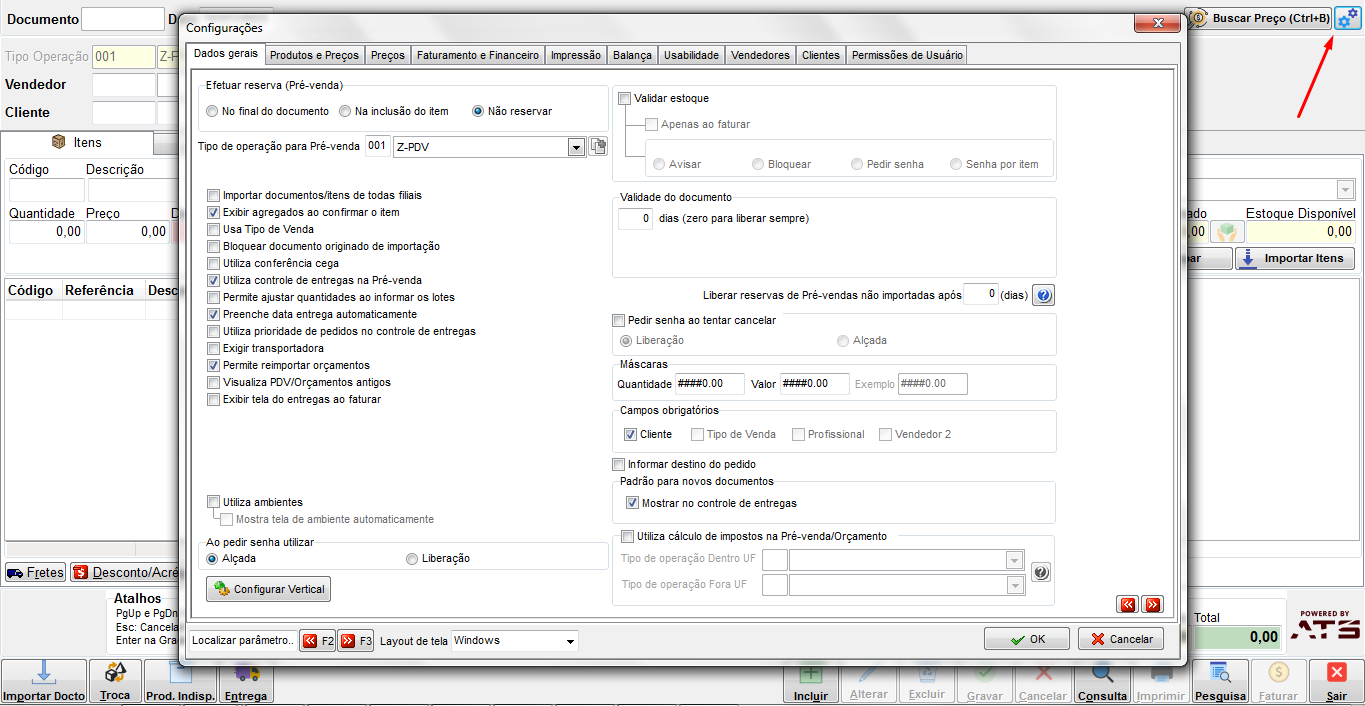1365x706 pixels.
Task: Click the Alterar pencil toolbar button
Action: click(x=868, y=682)
